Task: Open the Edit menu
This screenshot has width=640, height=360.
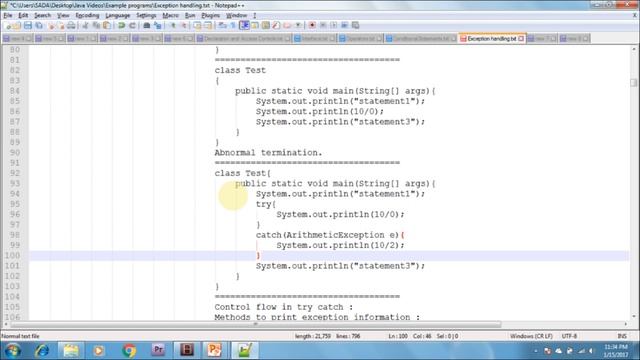Action: (x=23, y=16)
